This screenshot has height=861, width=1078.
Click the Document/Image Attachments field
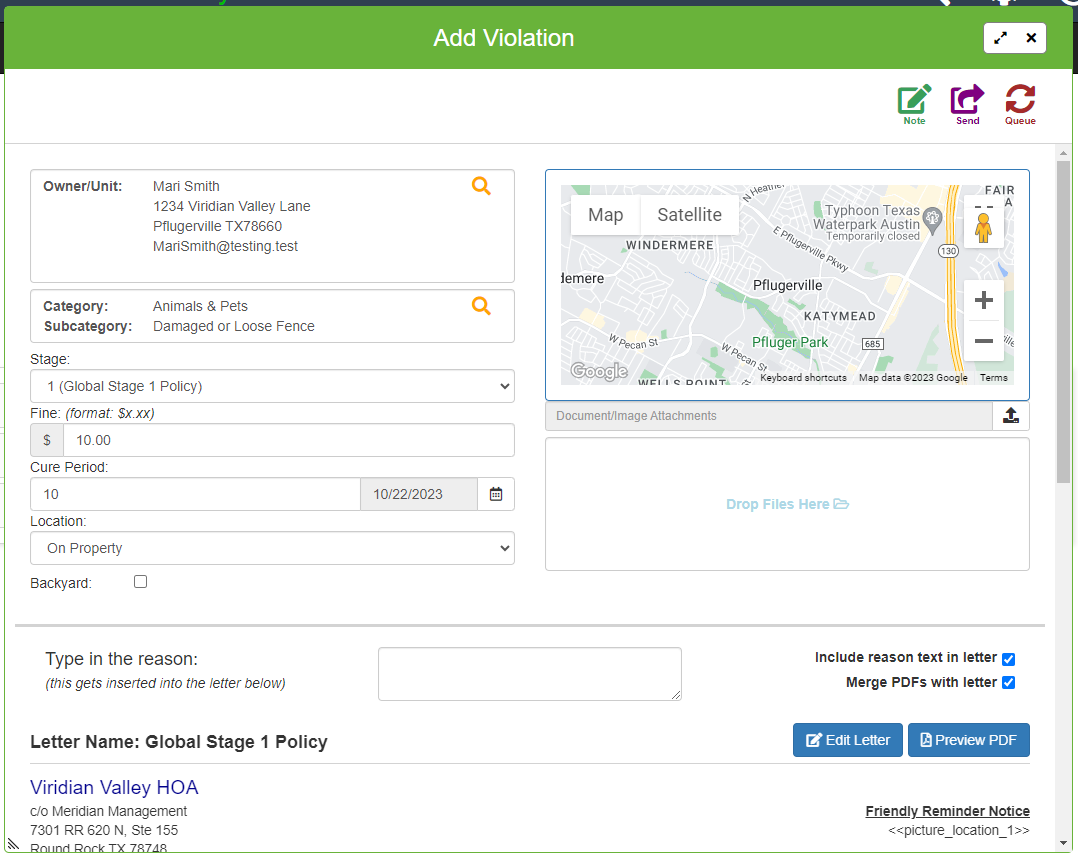click(x=769, y=415)
